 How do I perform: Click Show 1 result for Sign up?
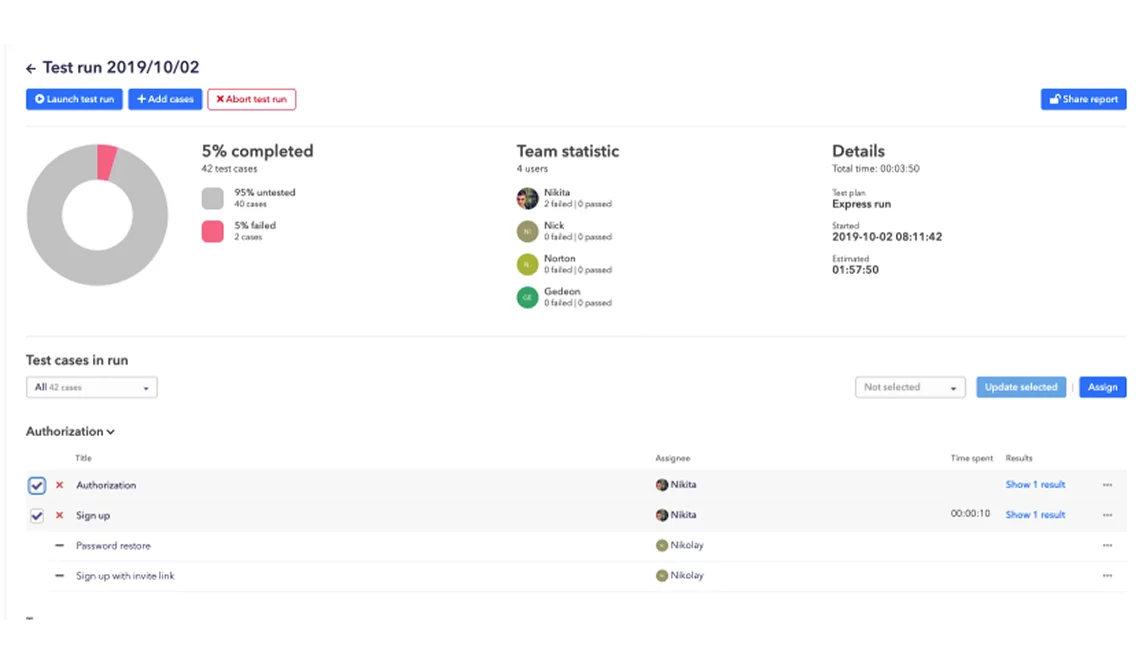tap(1035, 514)
